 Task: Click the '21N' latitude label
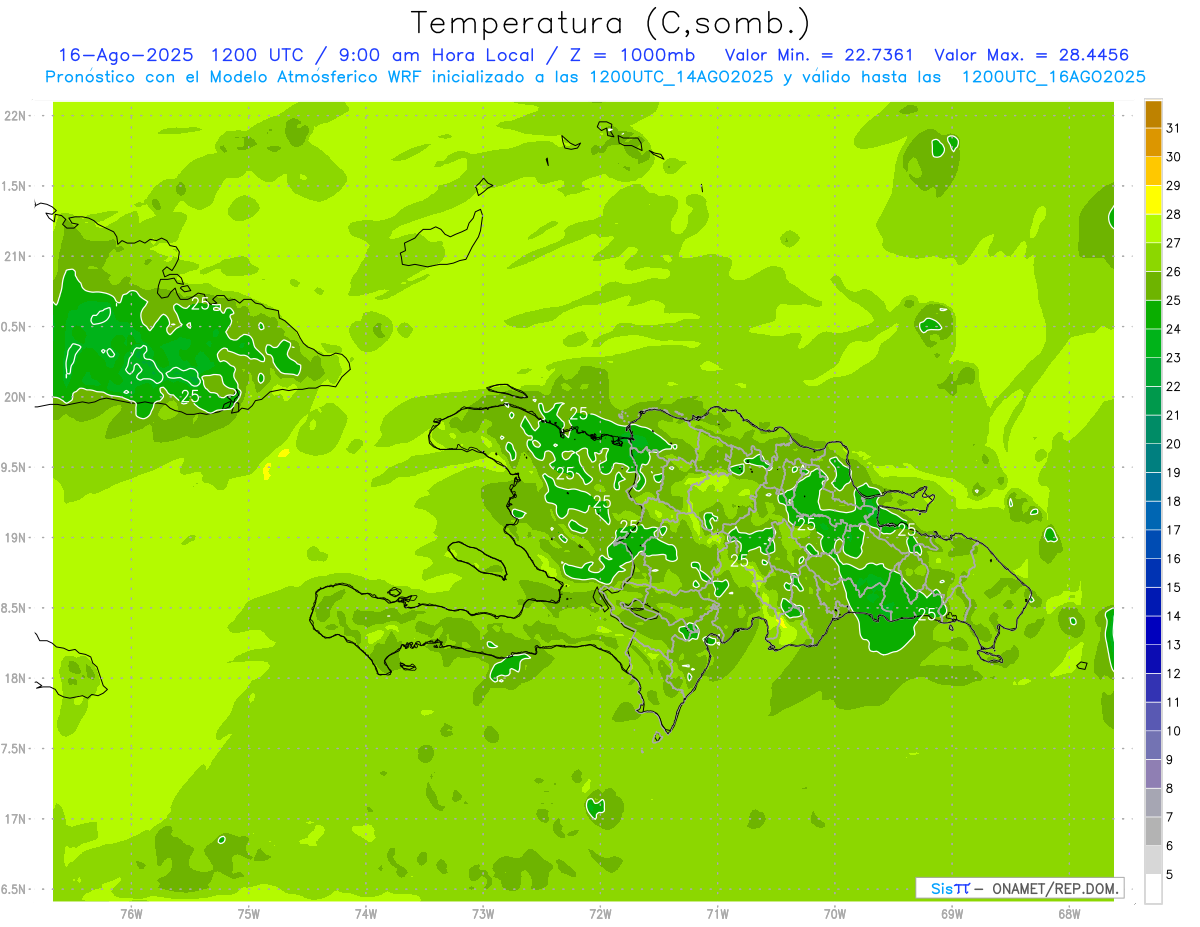[x=14, y=256]
